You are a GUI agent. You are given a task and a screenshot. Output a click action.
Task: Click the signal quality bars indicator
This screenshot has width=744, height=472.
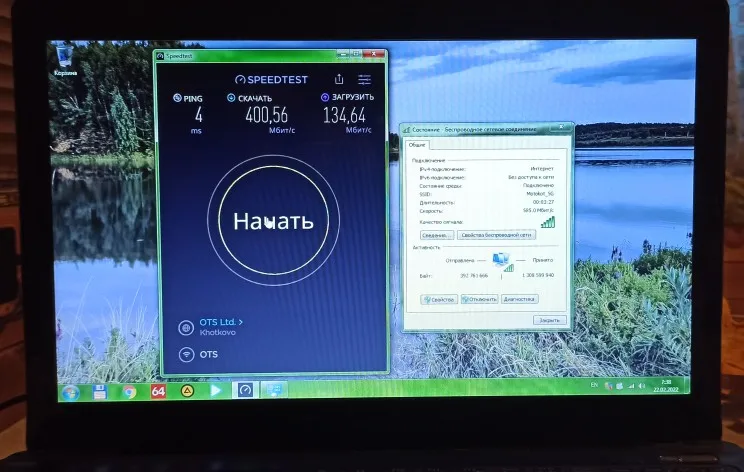(548, 222)
